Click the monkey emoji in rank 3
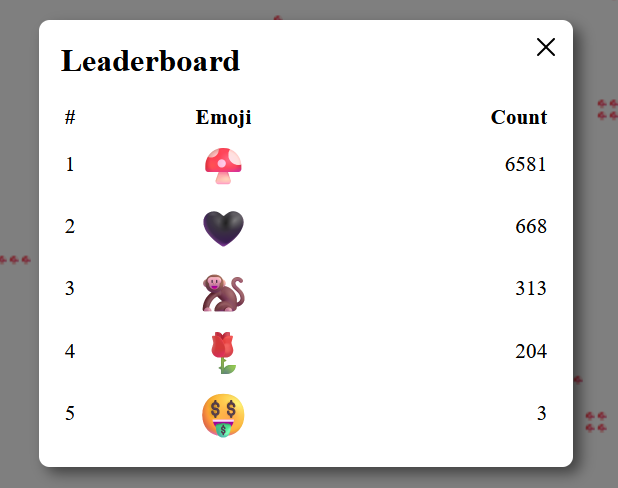This screenshot has width=618, height=488. click(223, 292)
